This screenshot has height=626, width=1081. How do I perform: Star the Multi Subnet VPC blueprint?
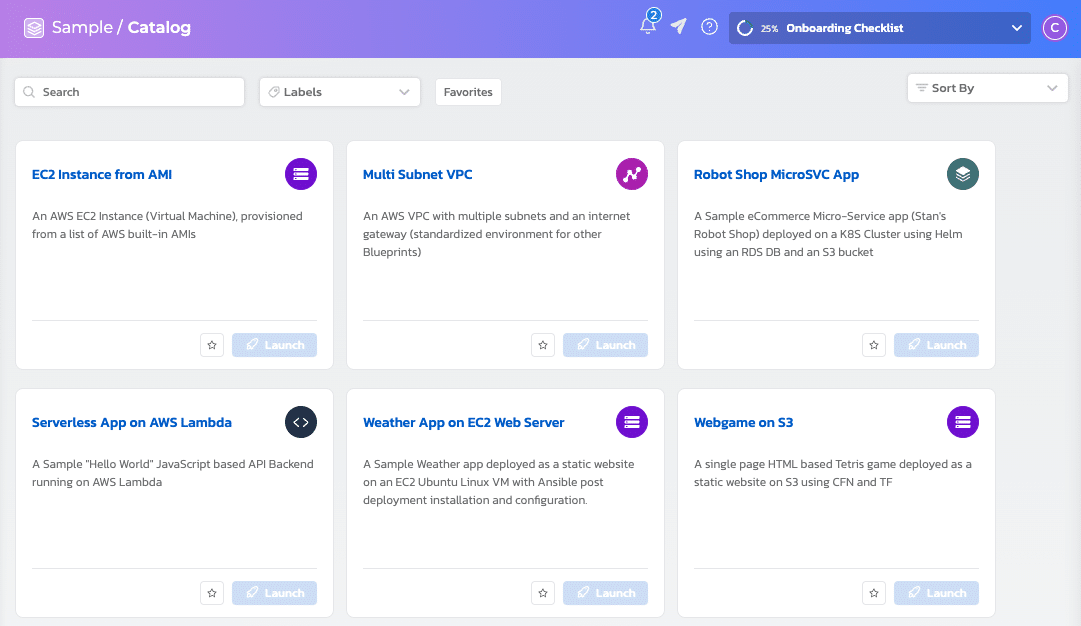[x=543, y=345]
